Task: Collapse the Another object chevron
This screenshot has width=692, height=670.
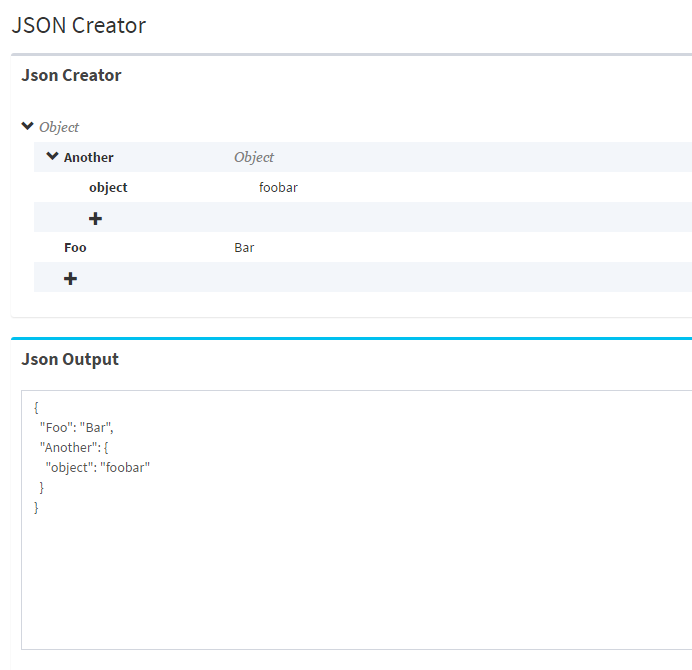Action: click(53, 157)
